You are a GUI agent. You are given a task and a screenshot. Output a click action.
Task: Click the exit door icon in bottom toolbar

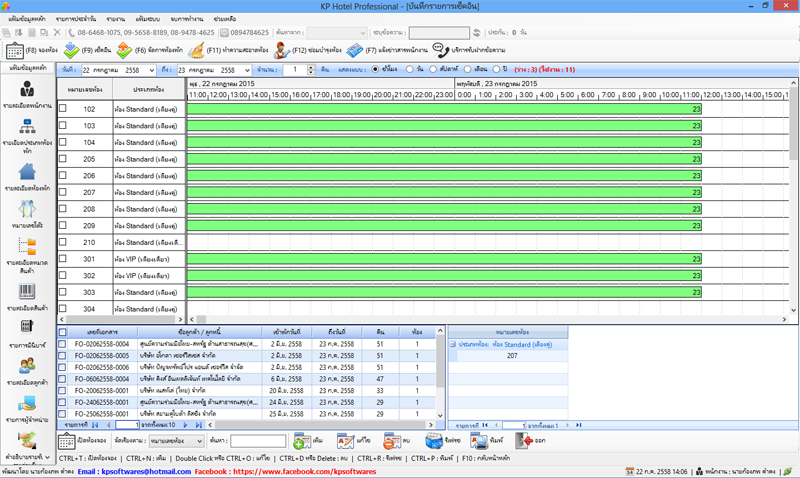click(x=523, y=441)
